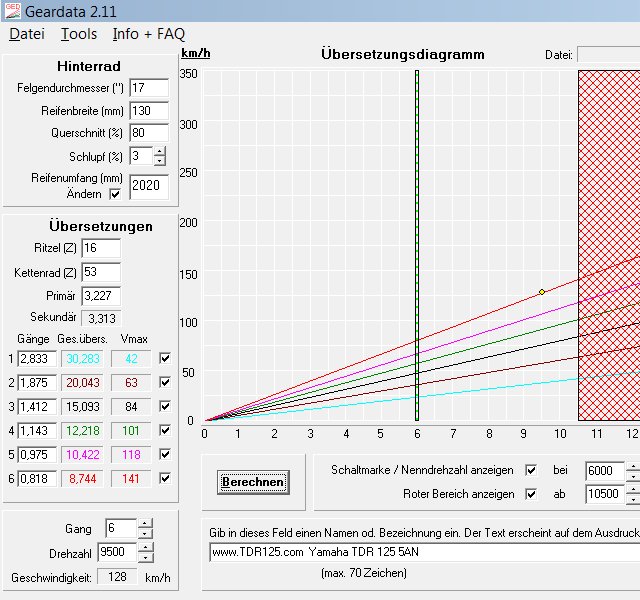Disable Schaltmarke / Nenndrehzahl anzeigen checkbox
Screen dimensions: 640x600
pos(531,470)
